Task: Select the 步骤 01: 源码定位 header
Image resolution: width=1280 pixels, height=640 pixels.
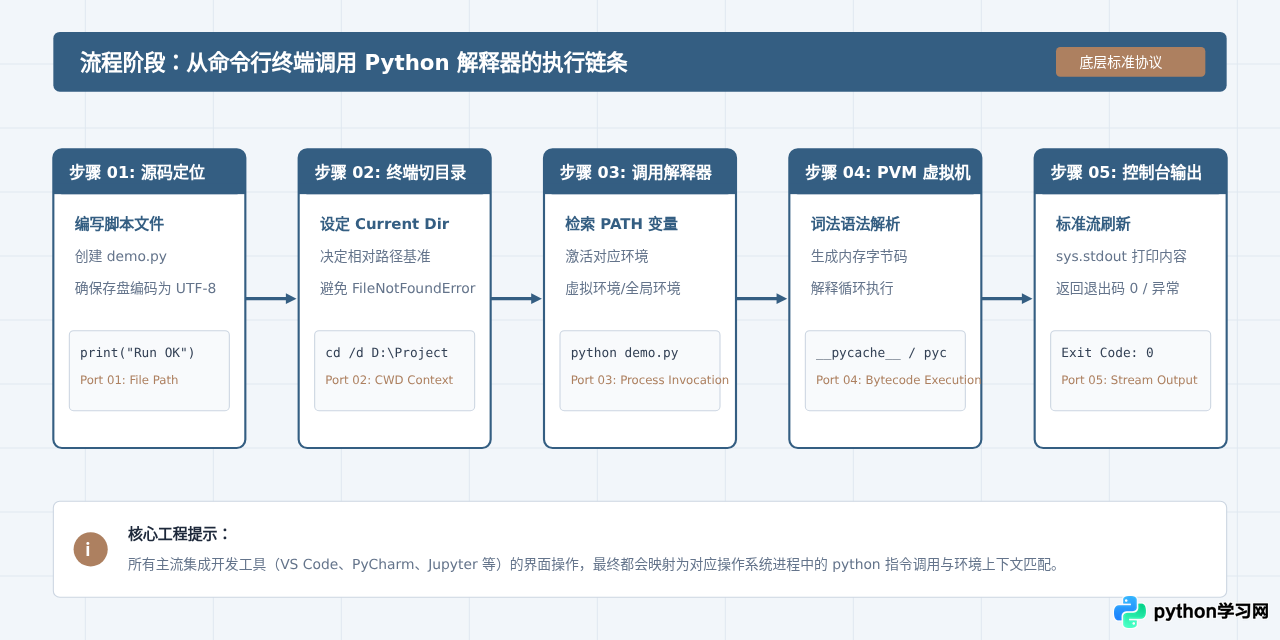Action: (149, 172)
